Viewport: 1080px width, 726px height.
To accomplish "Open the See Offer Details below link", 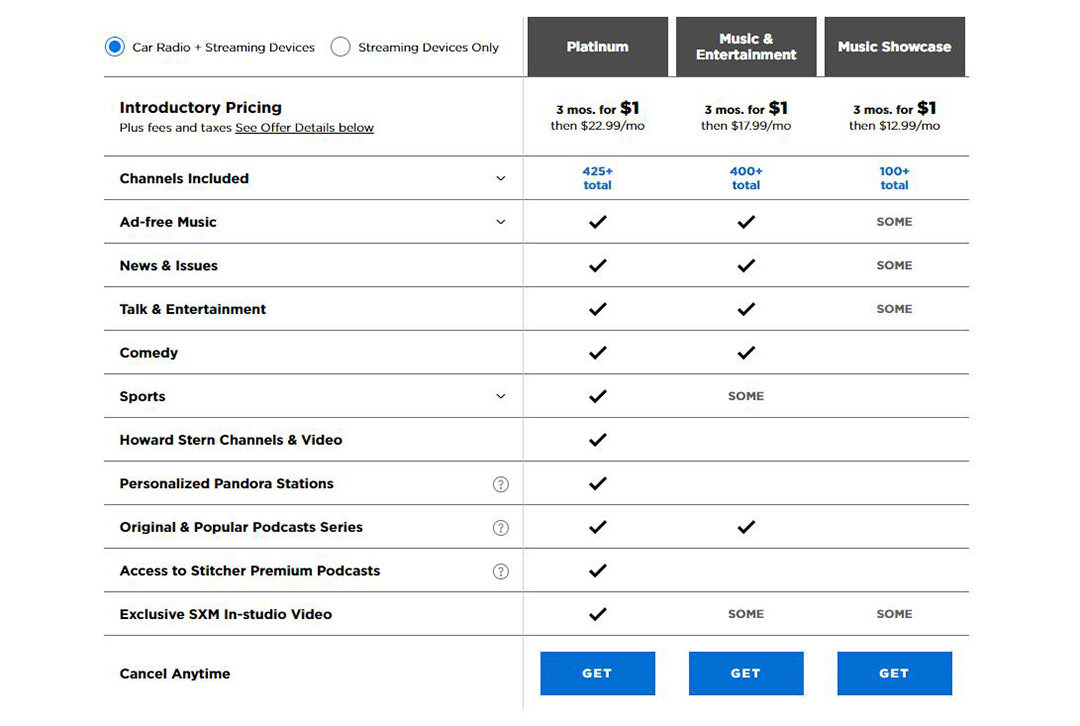I will [304, 128].
